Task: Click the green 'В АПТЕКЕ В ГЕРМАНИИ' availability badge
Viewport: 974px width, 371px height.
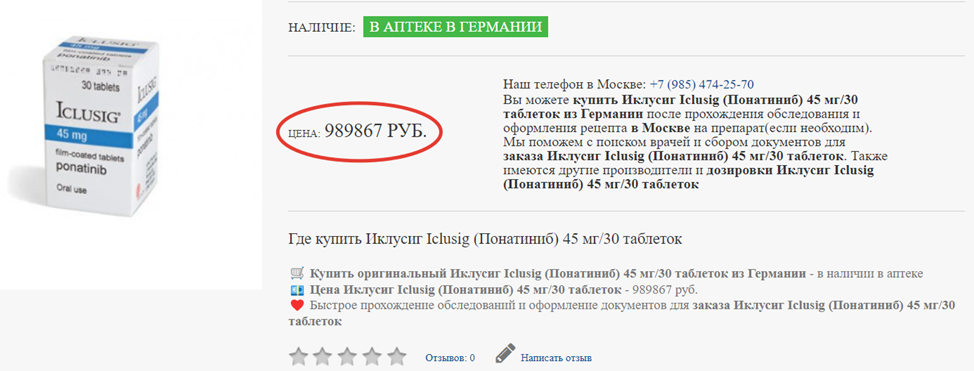Action: coord(455,27)
